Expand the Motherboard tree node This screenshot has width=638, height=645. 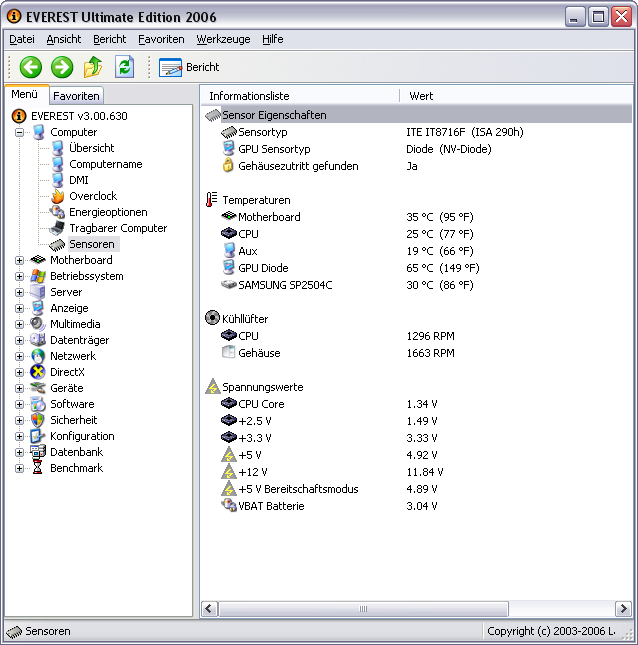(x=19, y=260)
